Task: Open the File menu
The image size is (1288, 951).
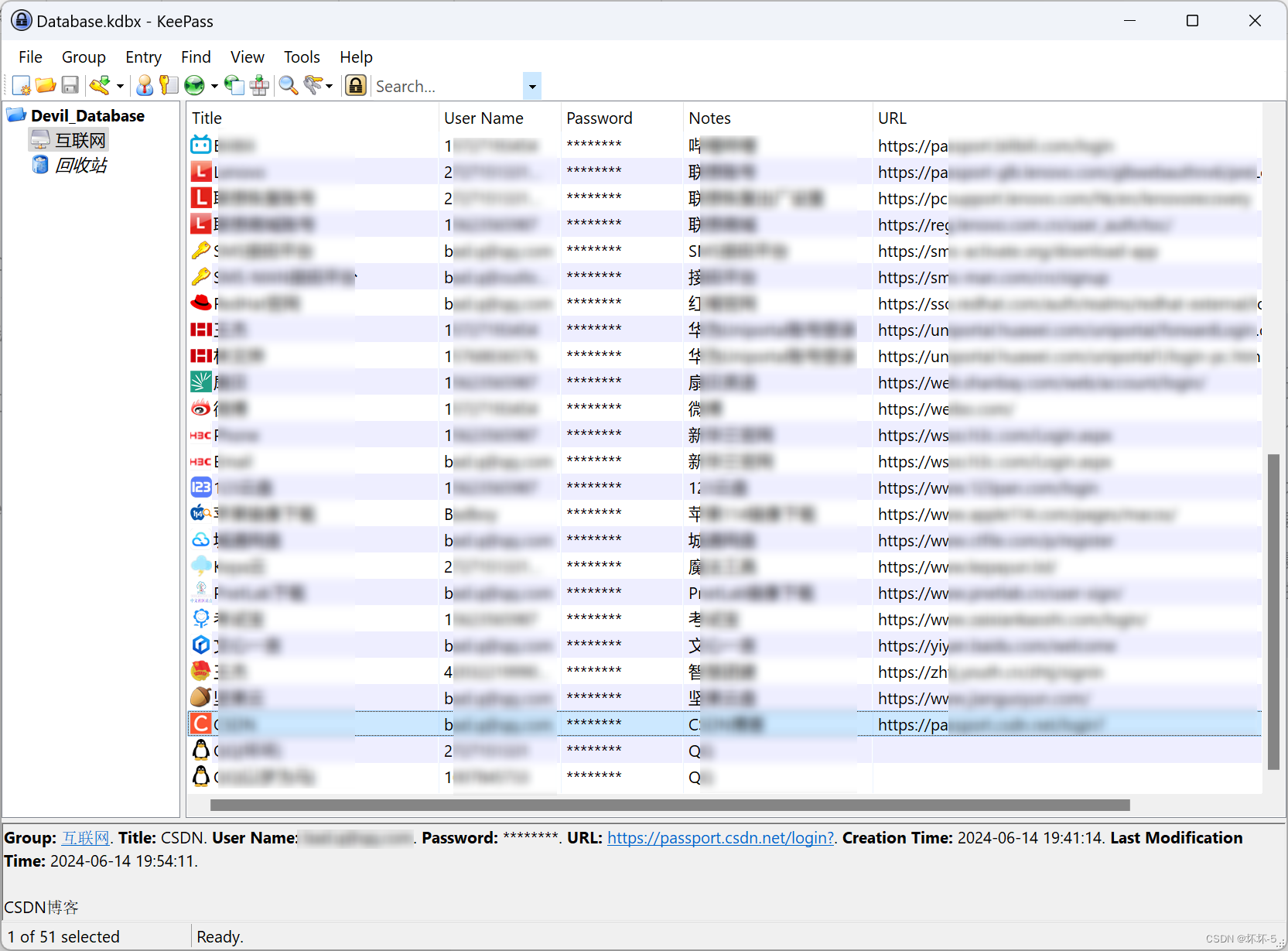Action: coord(30,56)
